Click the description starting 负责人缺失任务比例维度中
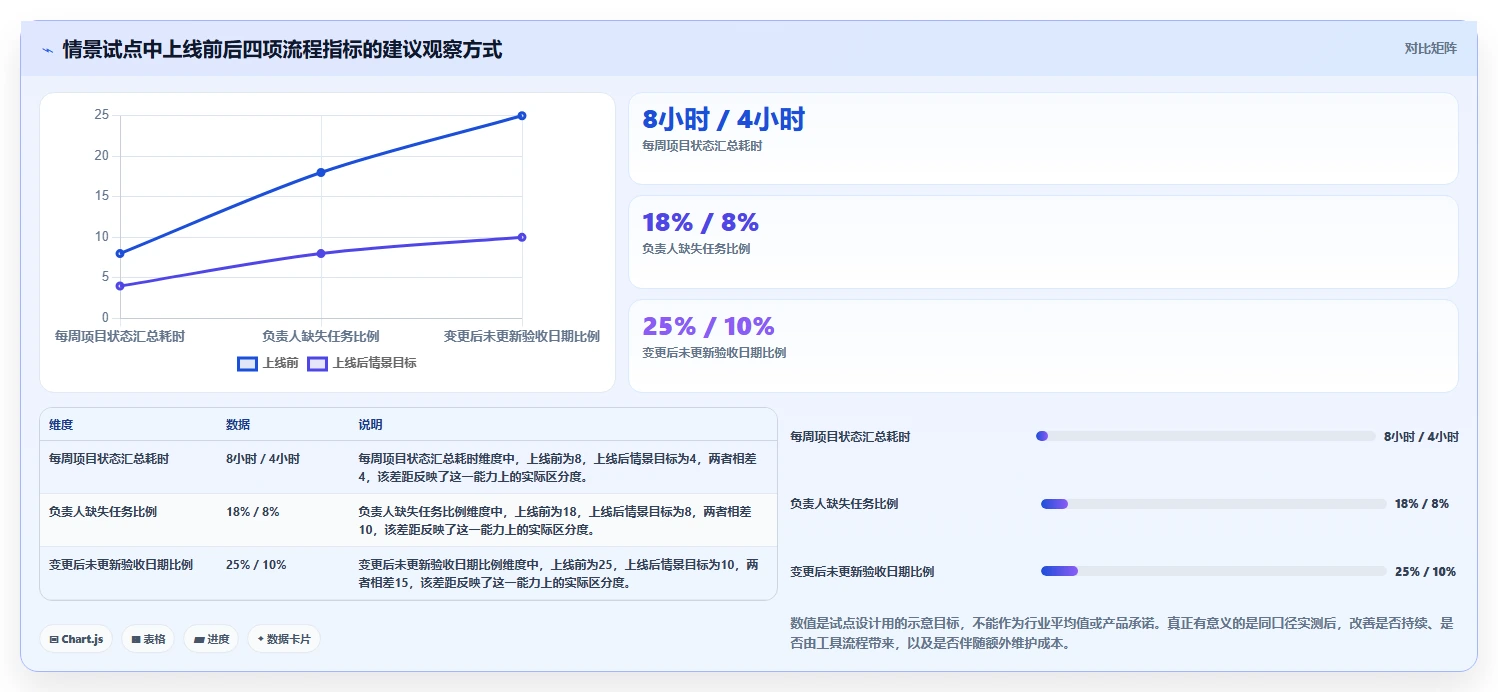This screenshot has height=692, width=1498. pos(555,521)
